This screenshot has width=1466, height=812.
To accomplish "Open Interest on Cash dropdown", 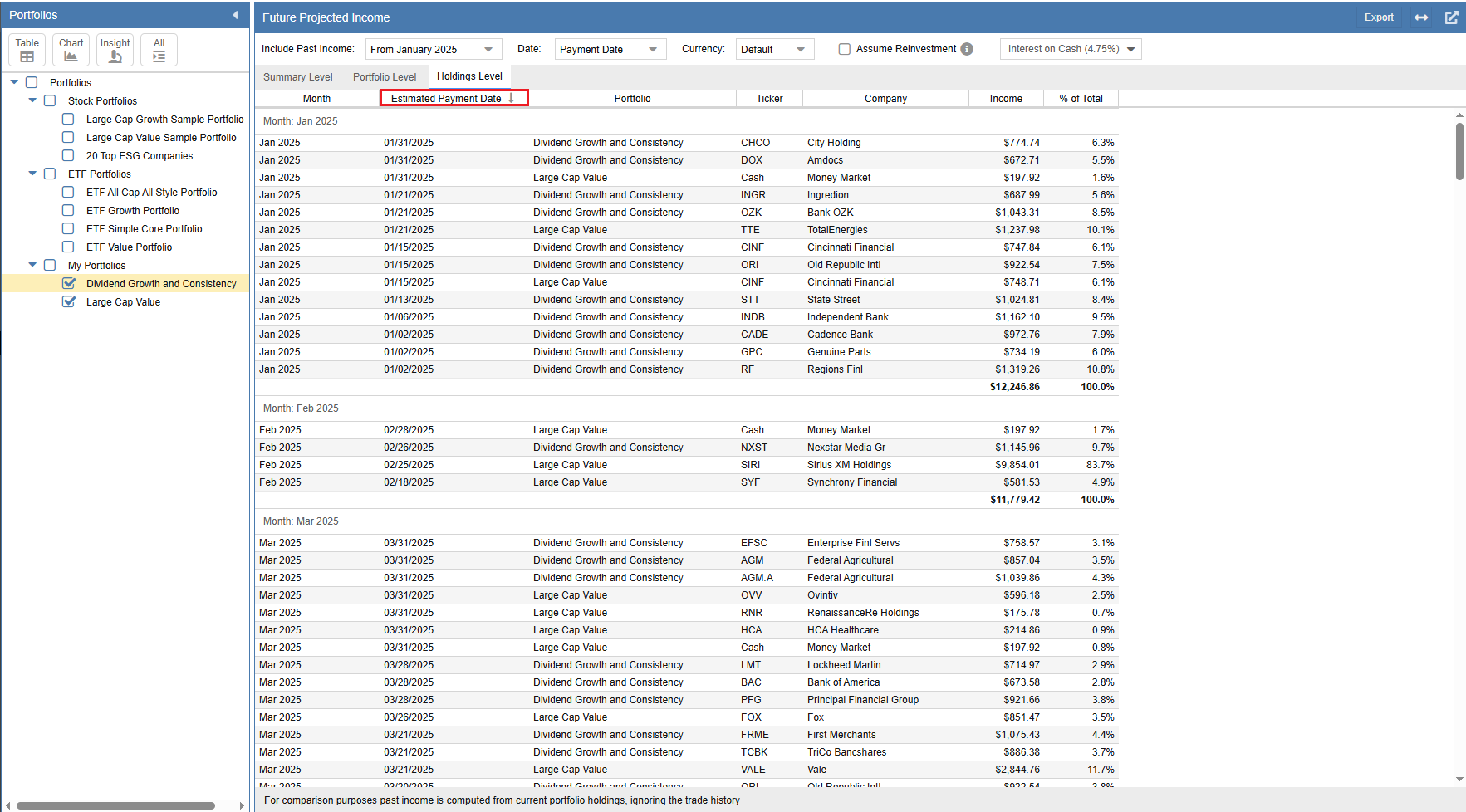I will (x=1071, y=49).
